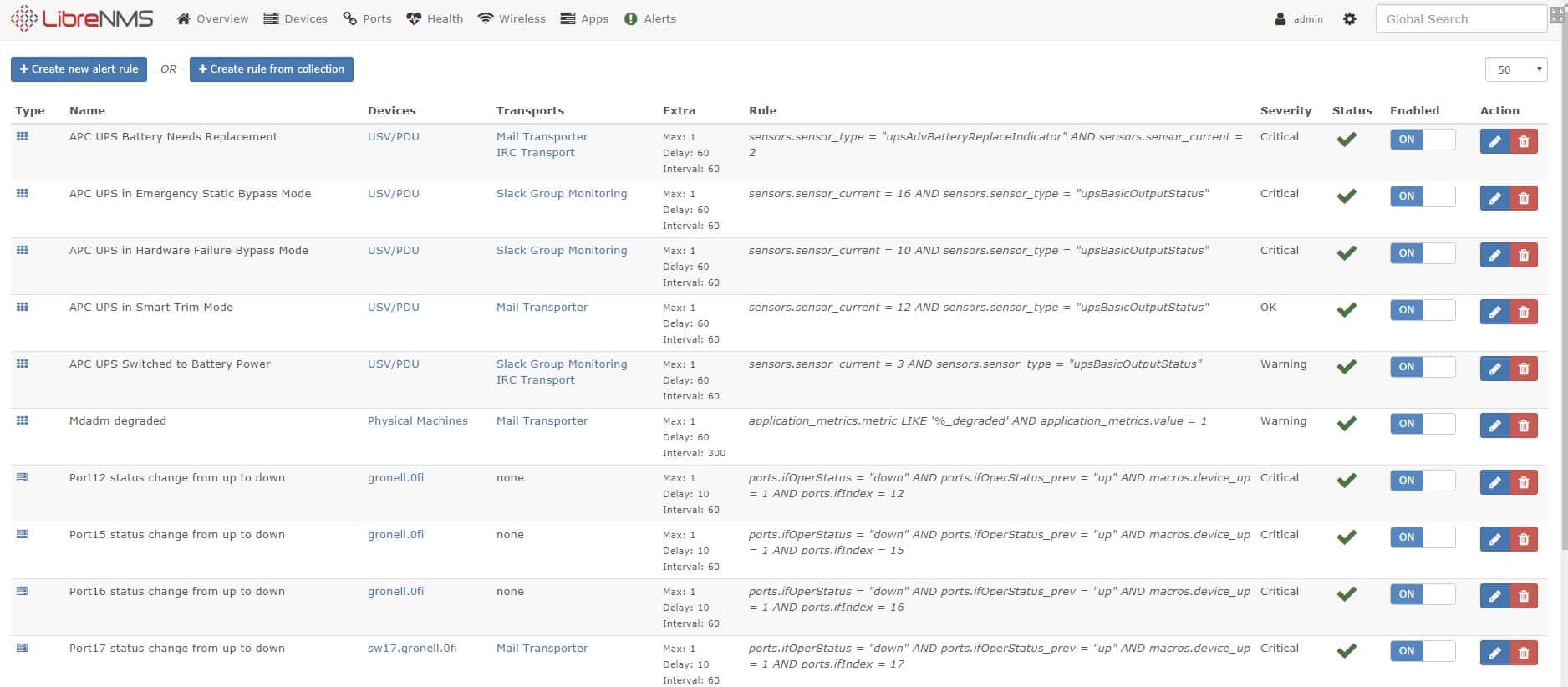Click Create new alert rule button
Screen dimensions: 1568x687
[x=79, y=69]
